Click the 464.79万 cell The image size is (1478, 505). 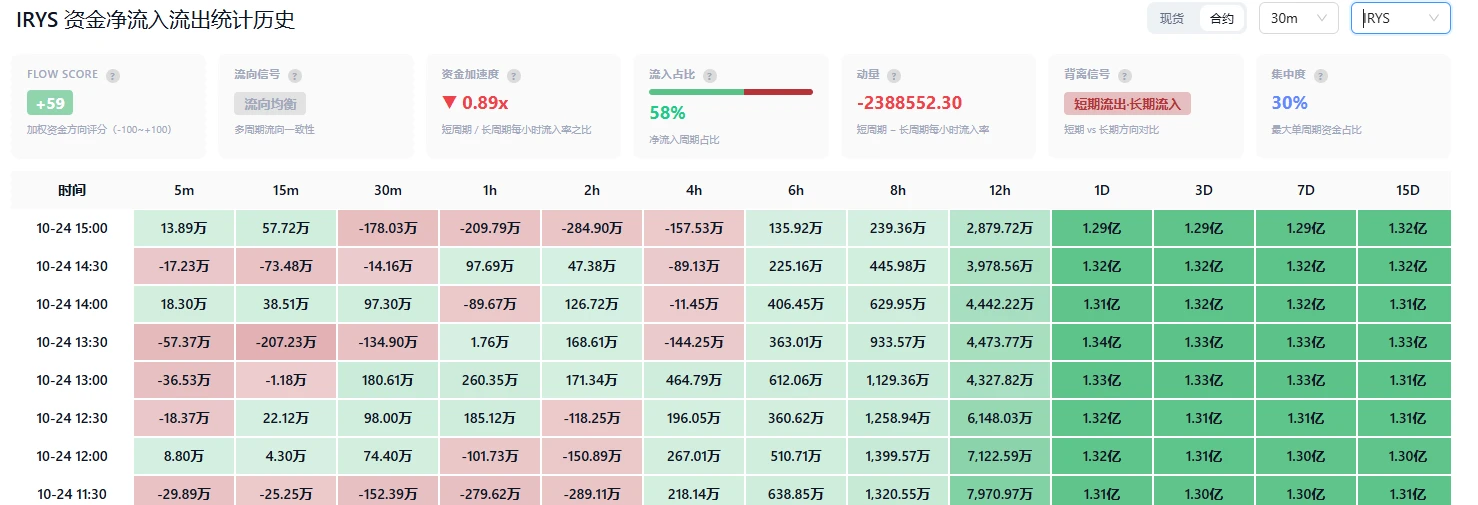694,380
